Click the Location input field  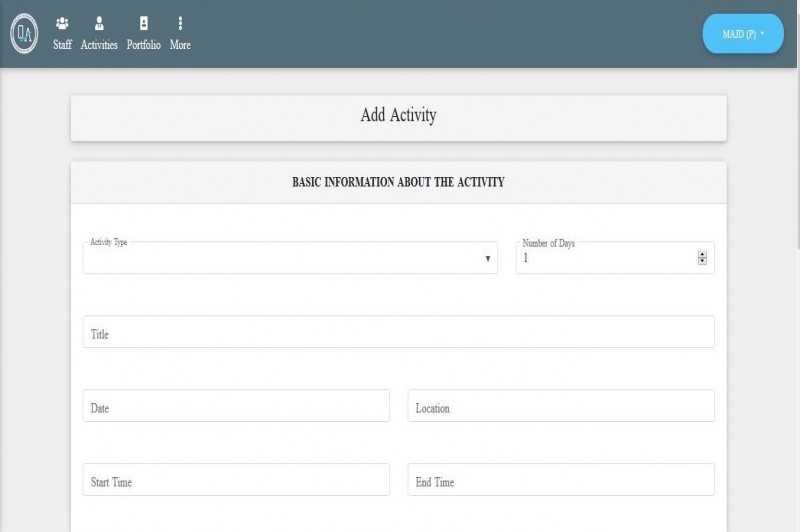point(561,407)
